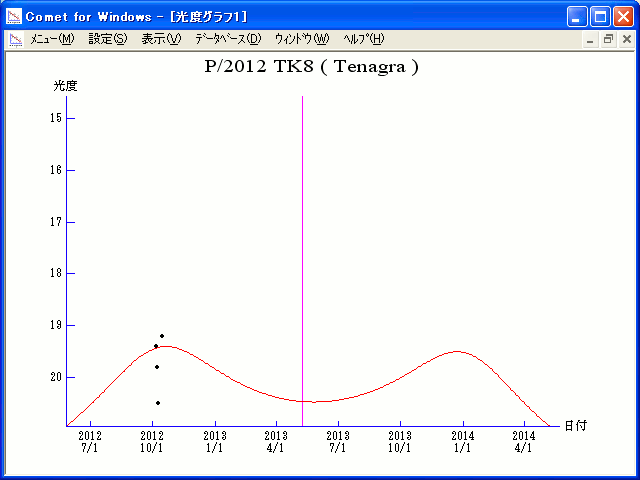Click the 2013 10/1 date label
Image resolution: width=640 pixels, height=480 pixels.
pyautogui.click(x=400, y=442)
